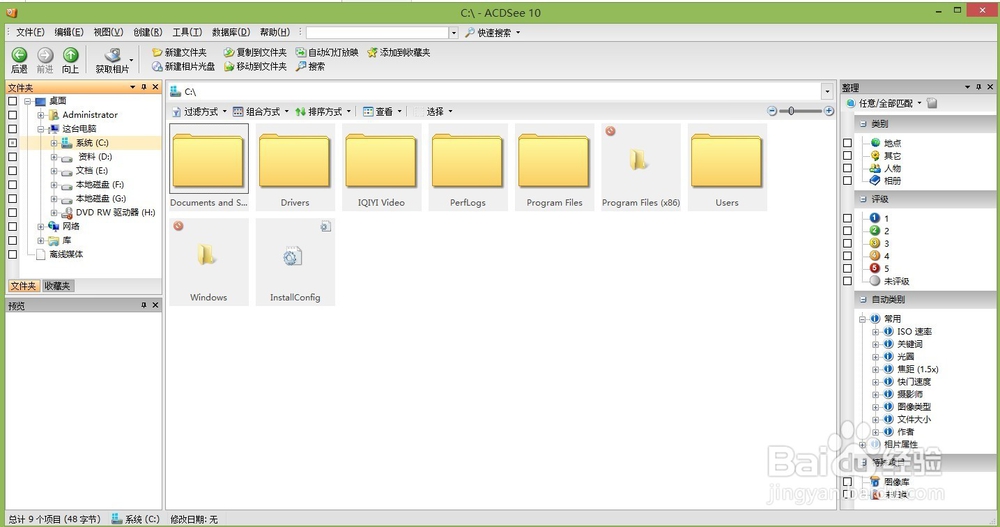
Task: Collapse the 这台电脑 tree node
Action: pyautogui.click(x=40, y=129)
